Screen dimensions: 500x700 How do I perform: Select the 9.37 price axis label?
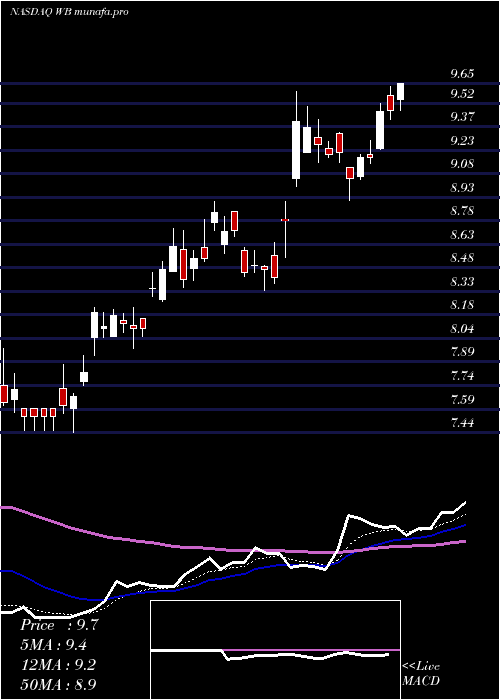click(462, 117)
